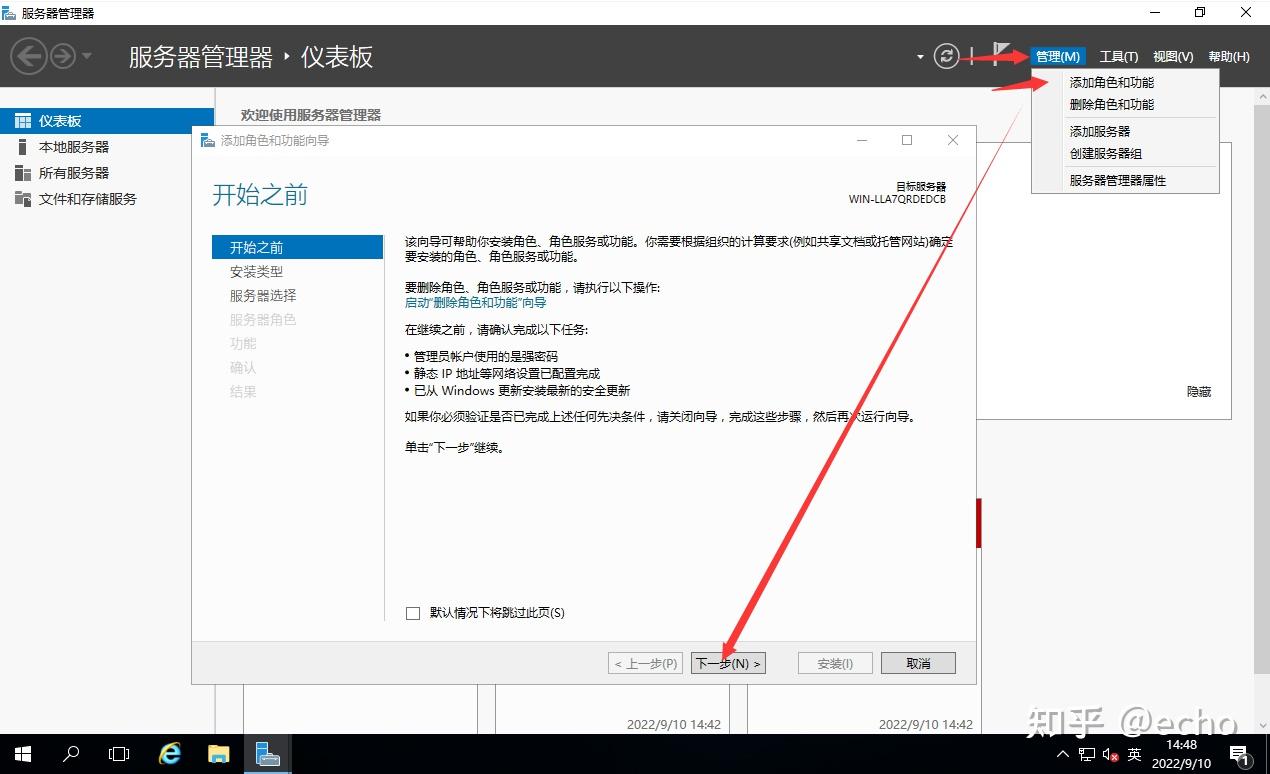Check 默认情况下将跳过此页 skip option
Screen dimensions: 1270x774
coord(412,612)
